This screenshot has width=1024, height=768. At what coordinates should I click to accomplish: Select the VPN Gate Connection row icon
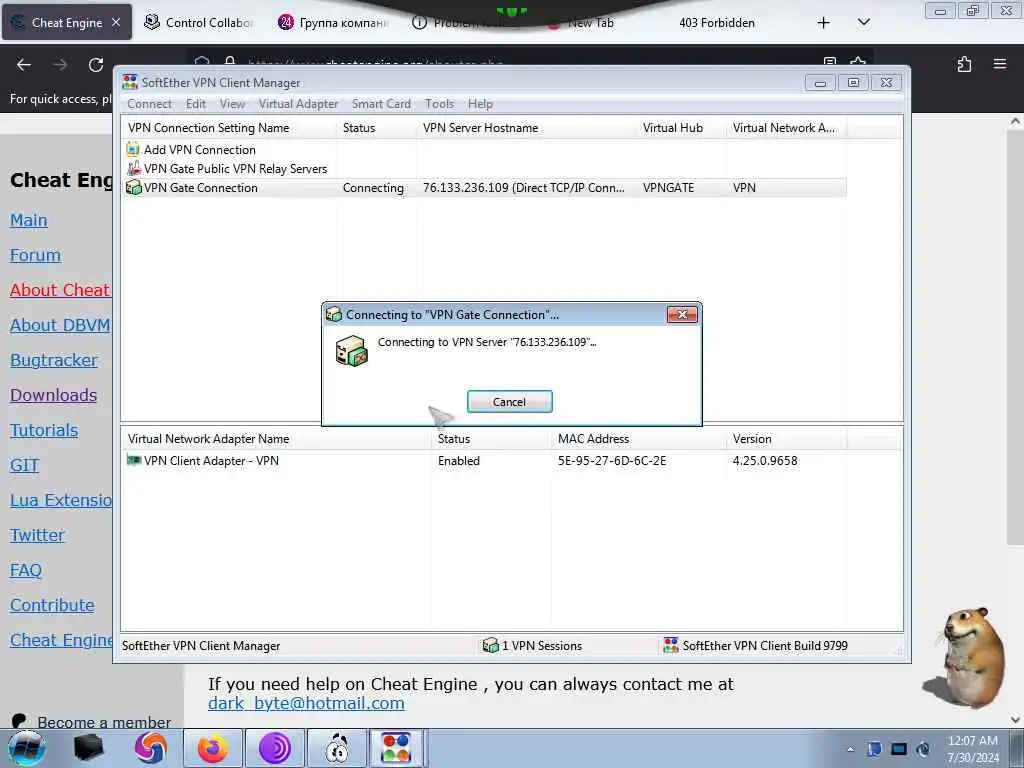[133, 187]
